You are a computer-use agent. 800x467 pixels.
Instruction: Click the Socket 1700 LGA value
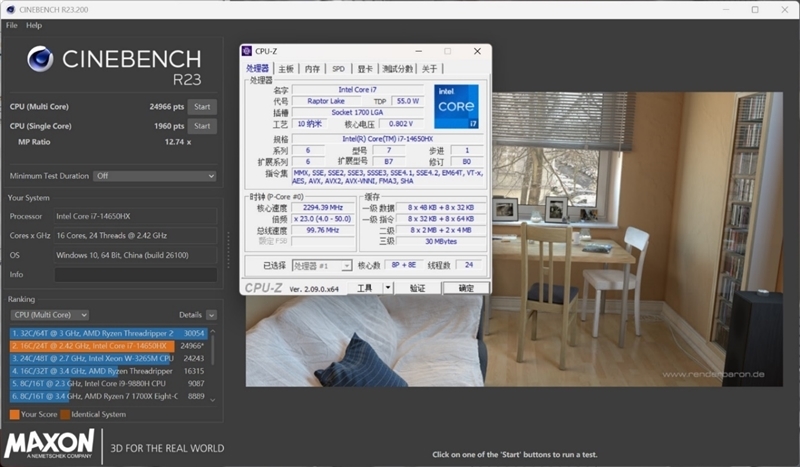[x=358, y=112]
